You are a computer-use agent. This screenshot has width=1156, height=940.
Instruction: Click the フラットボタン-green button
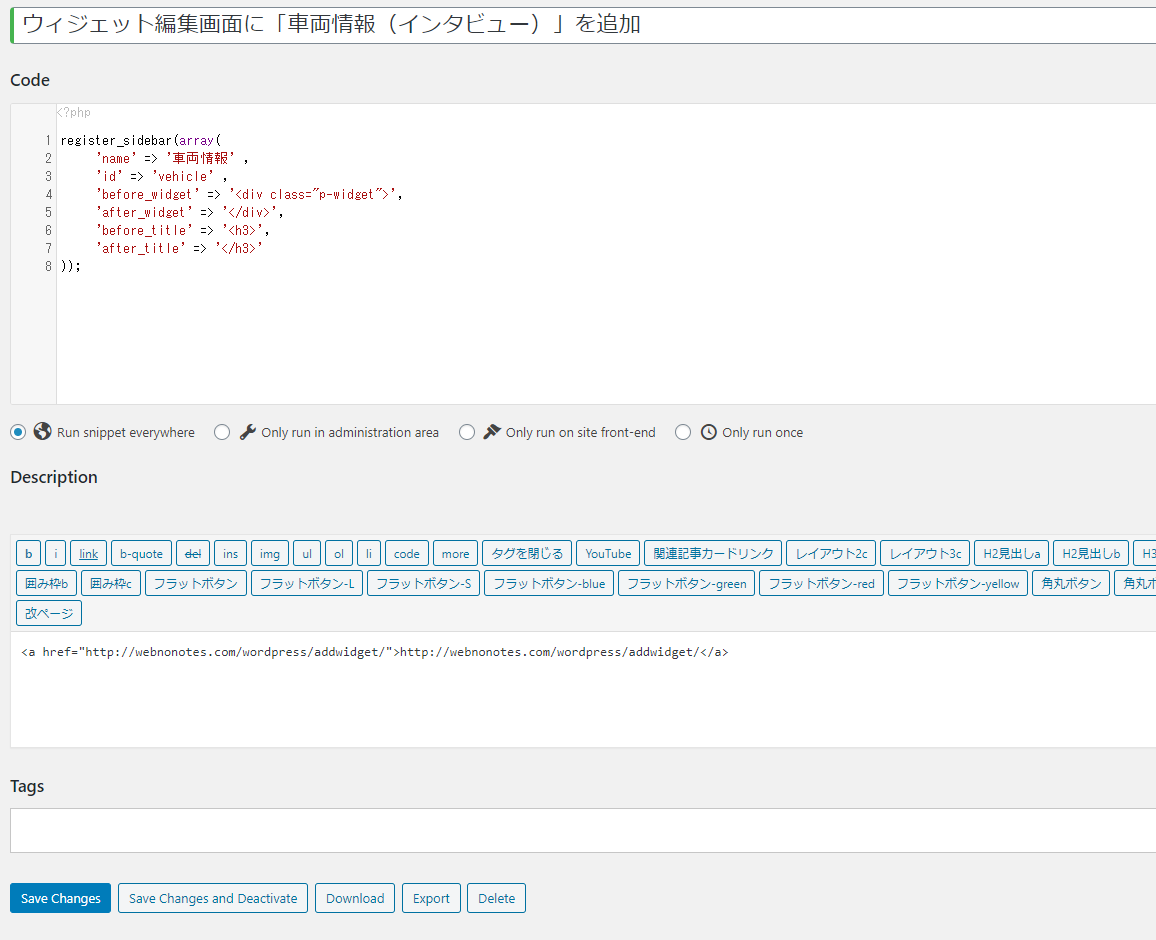pyautogui.click(x=686, y=583)
